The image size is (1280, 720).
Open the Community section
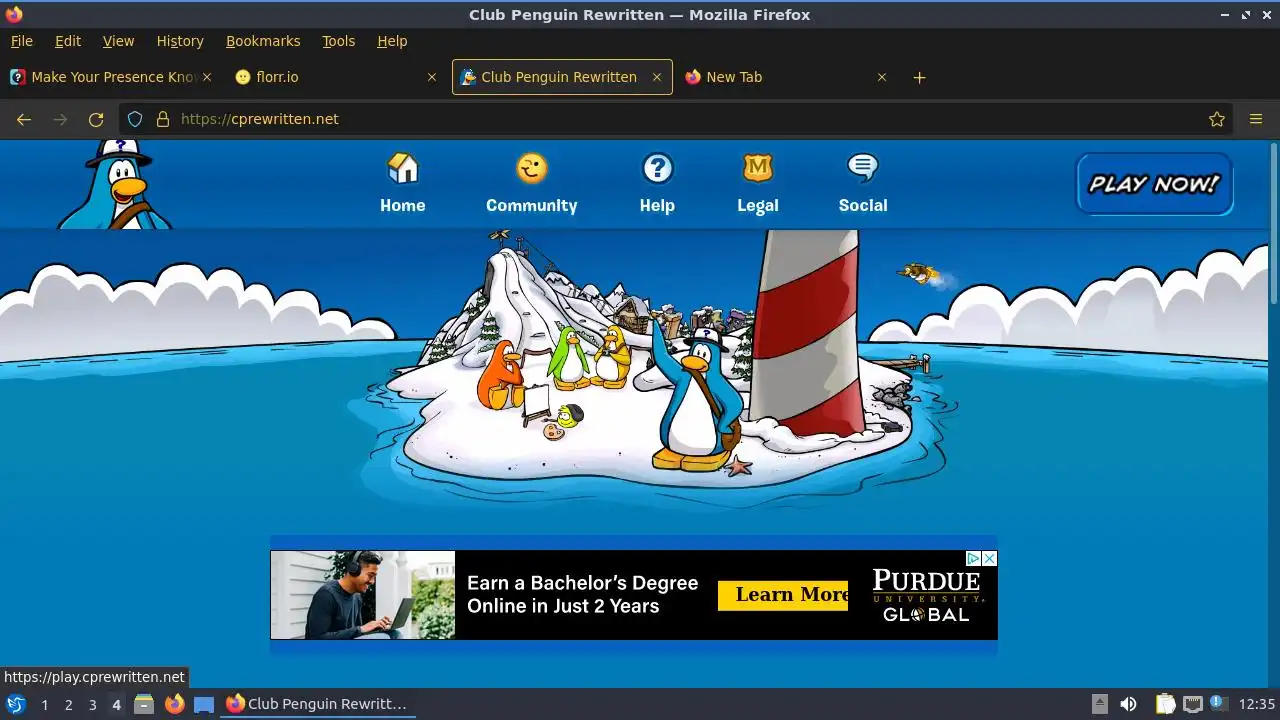click(x=531, y=184)
